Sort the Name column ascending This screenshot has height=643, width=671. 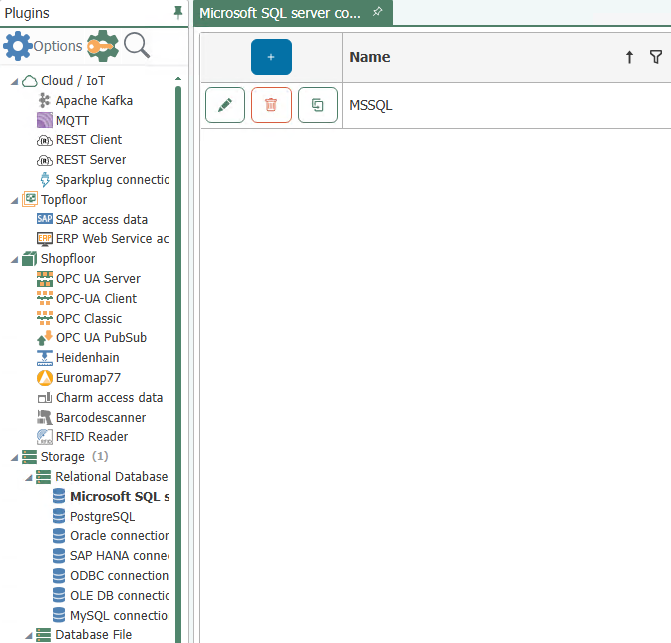(x=629, y=57)
